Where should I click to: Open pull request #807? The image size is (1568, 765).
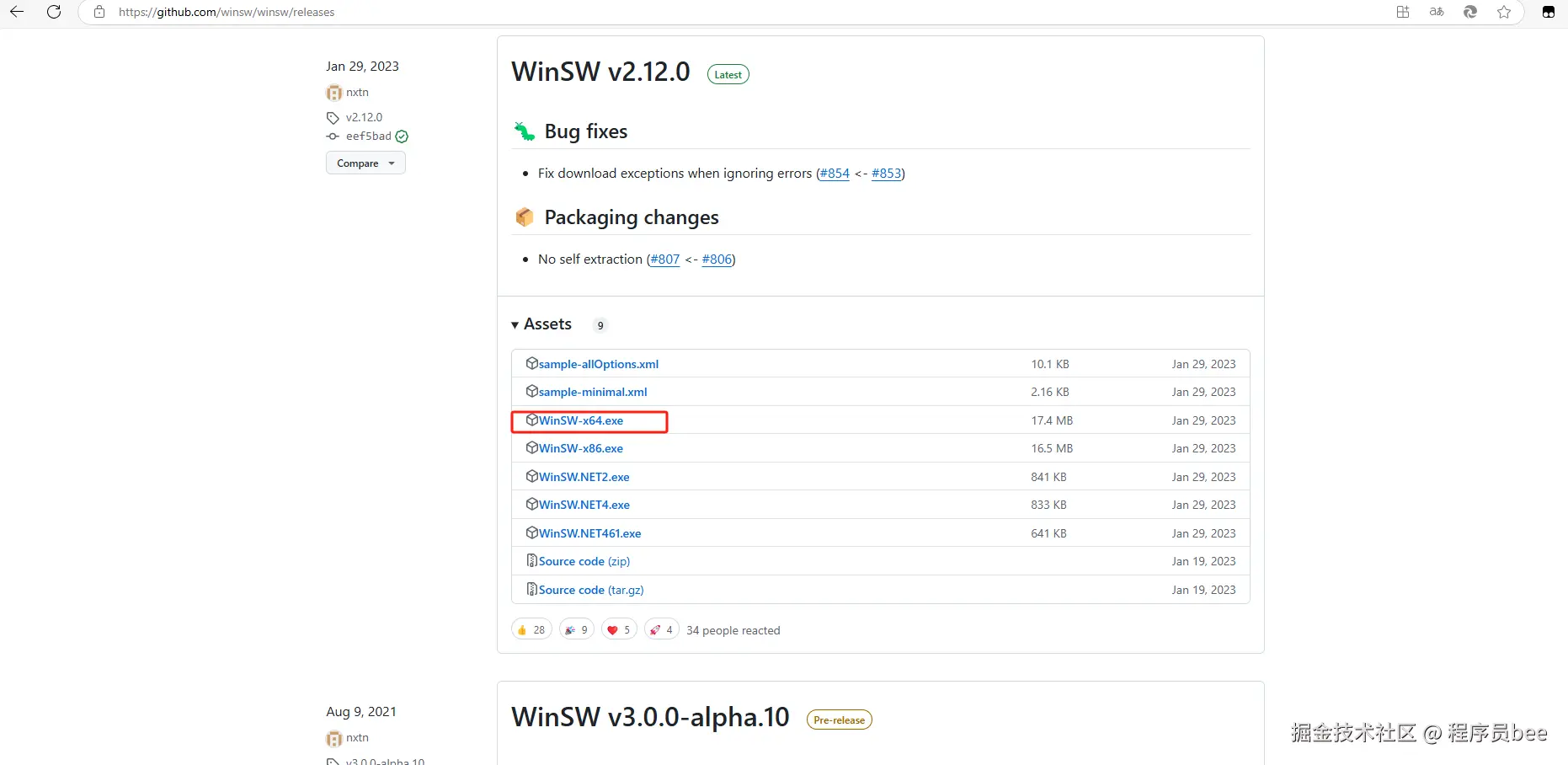[x=665, y=259]
